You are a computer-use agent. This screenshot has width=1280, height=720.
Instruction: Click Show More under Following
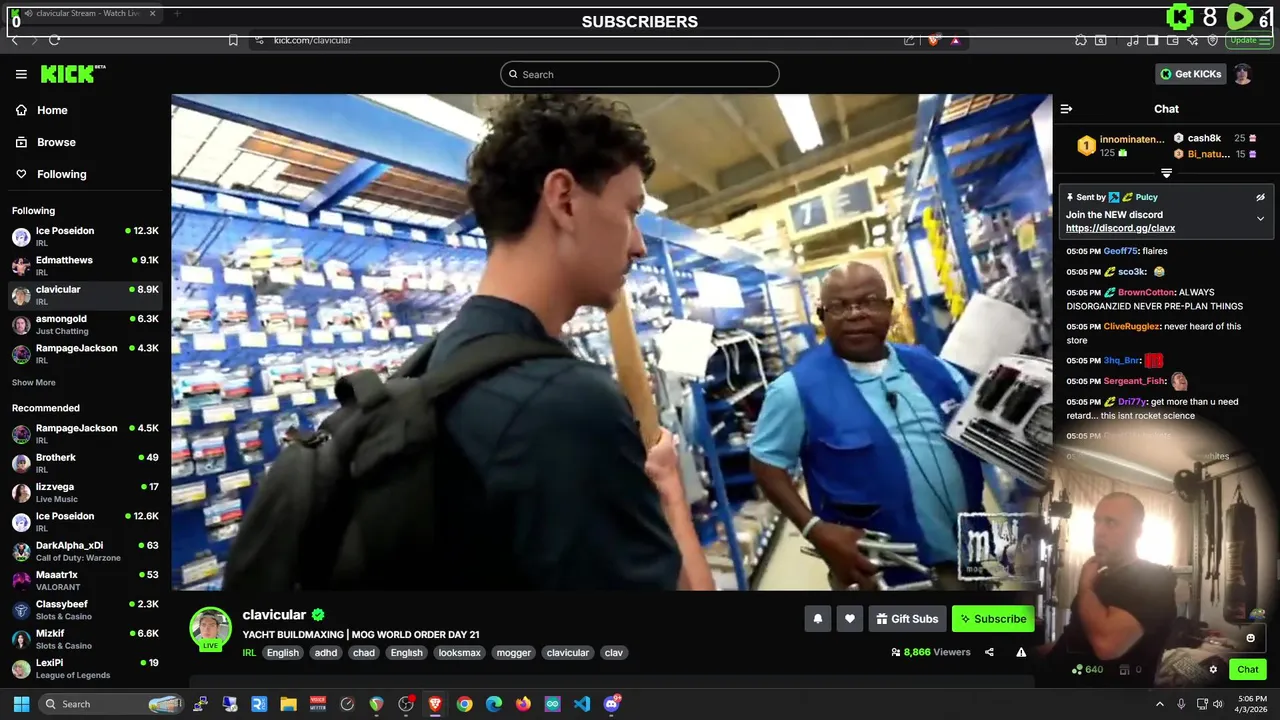34,382
